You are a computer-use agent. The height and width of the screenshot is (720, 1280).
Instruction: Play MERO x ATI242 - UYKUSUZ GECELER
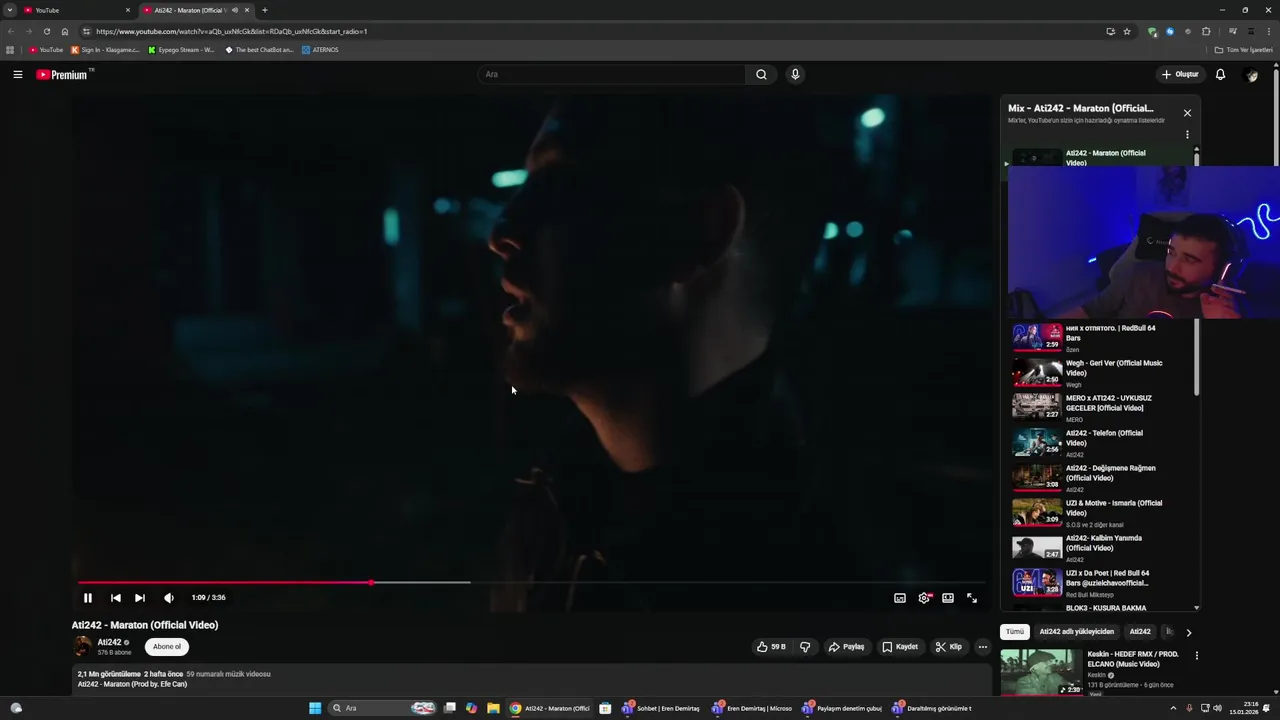pos(1100,408)
